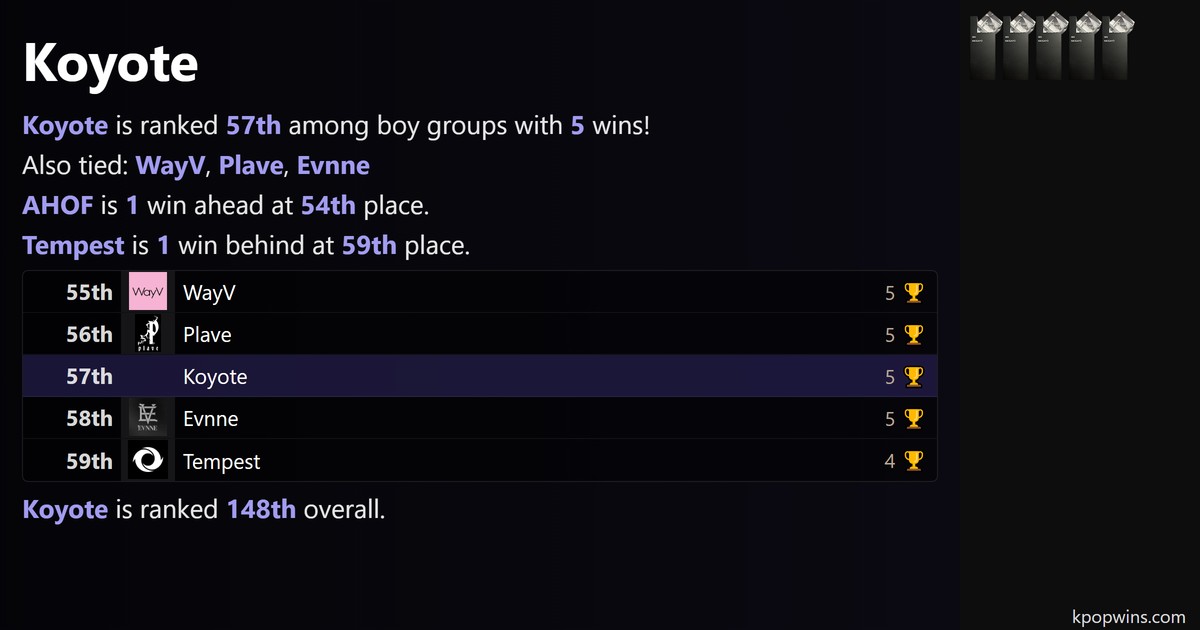Click the trophy icon in Evnne's row
This screenshot has width=1200, height=630.
click(x=913, y=419)
